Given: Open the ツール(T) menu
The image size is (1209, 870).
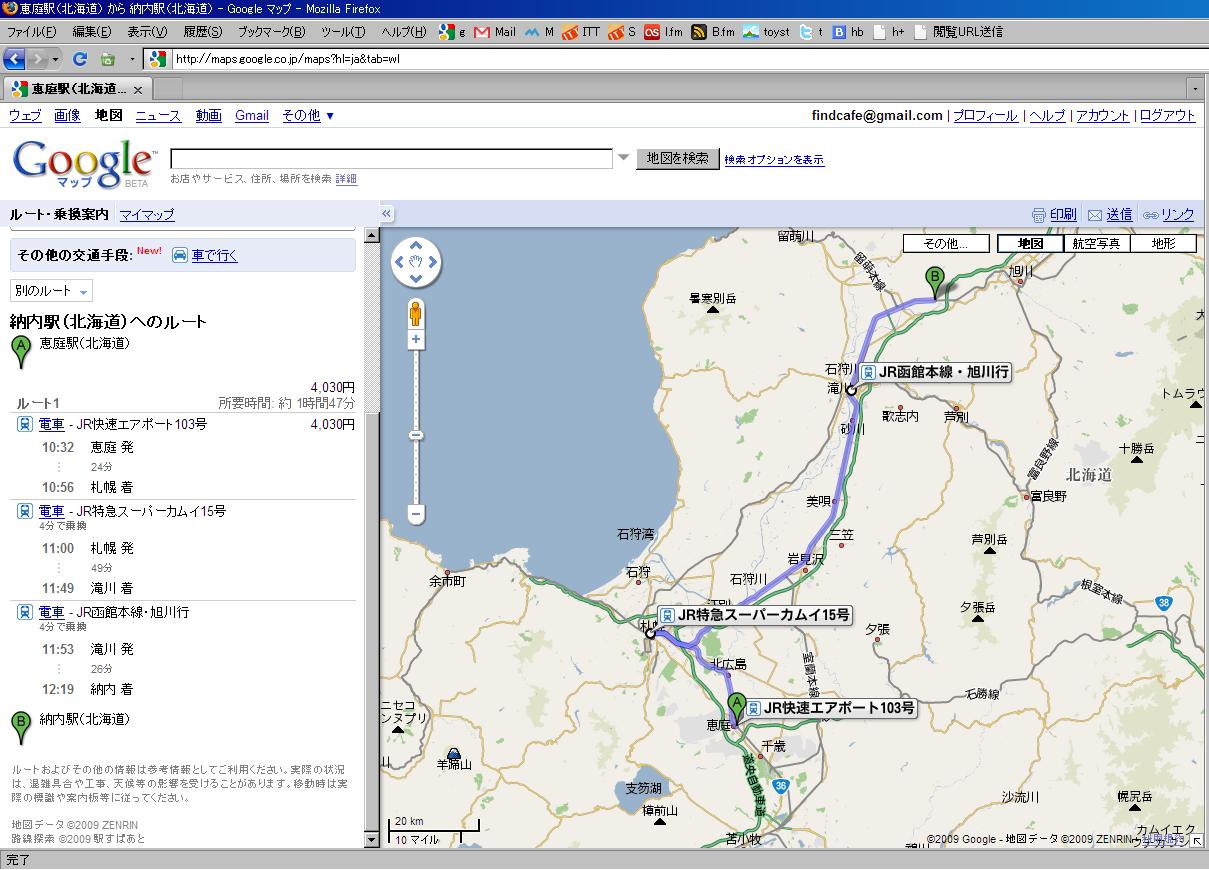Looking at the screenshot, I should 343,32.
